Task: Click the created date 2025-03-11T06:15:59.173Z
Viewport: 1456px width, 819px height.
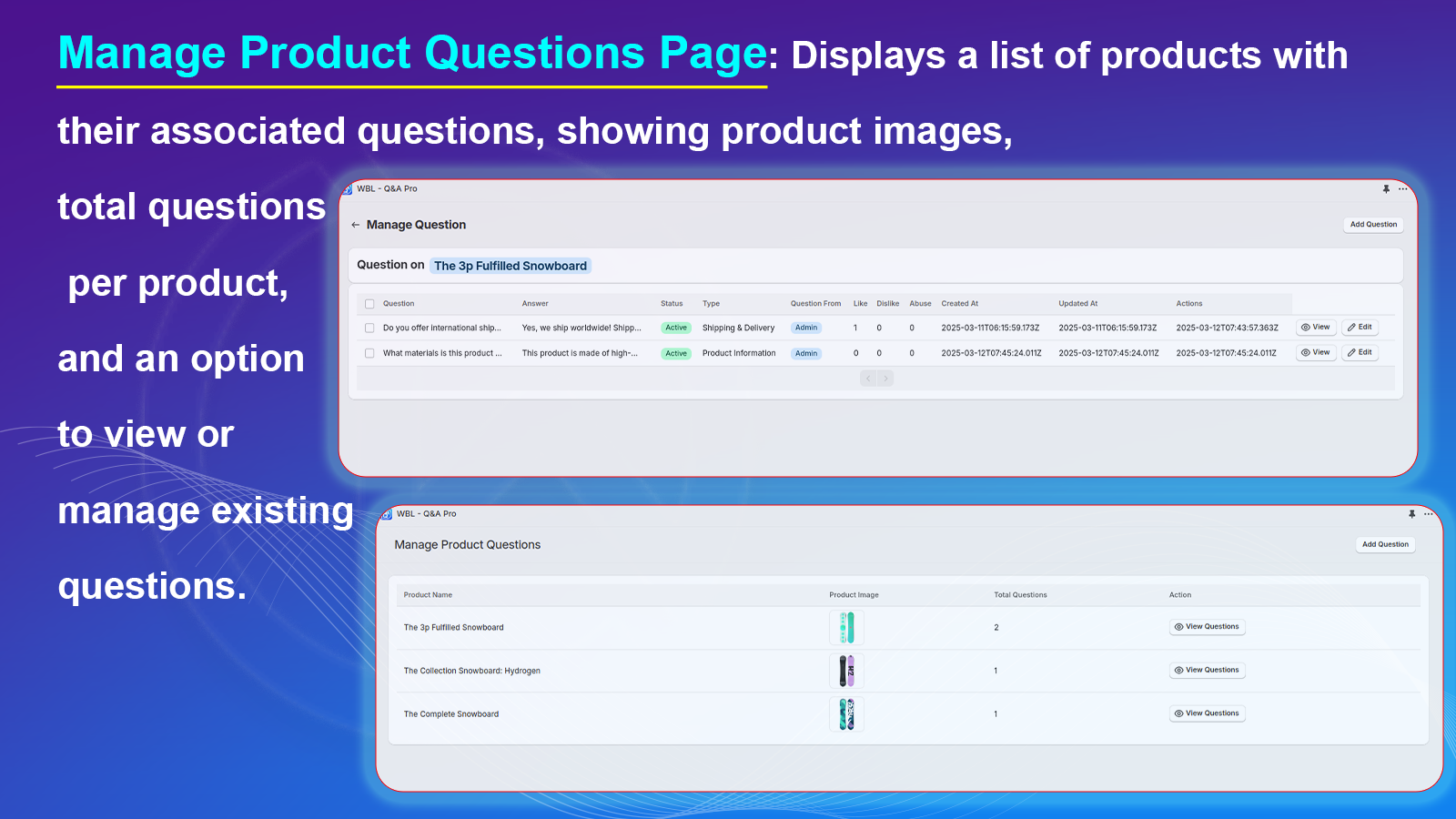Action: [990, 328]
